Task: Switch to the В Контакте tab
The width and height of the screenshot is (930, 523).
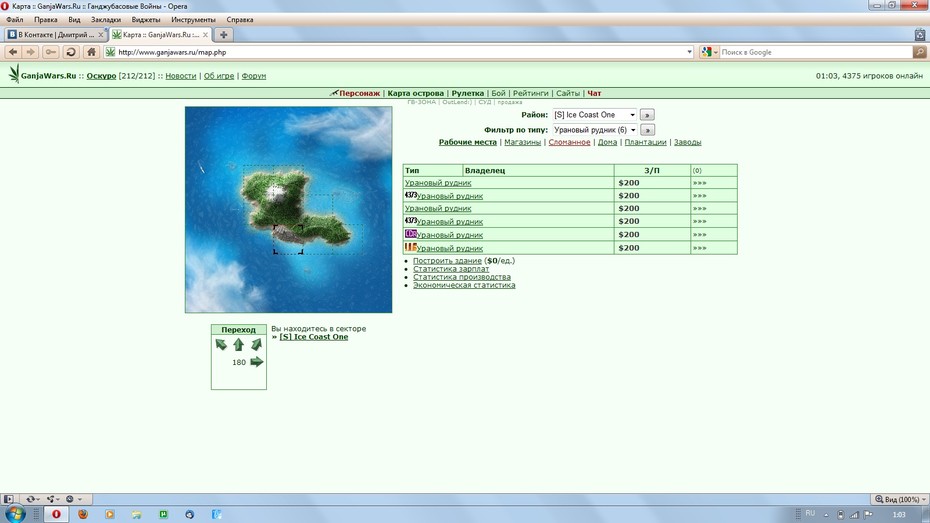Action: [55, 34]
